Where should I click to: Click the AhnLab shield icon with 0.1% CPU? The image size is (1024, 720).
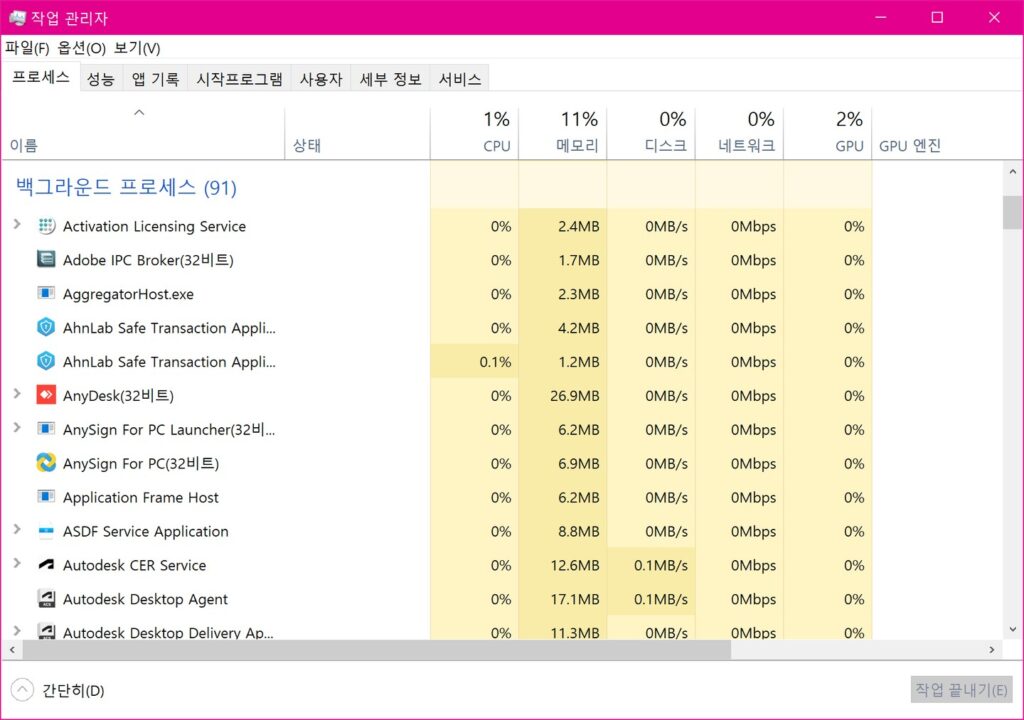click(x=46, y=361)
